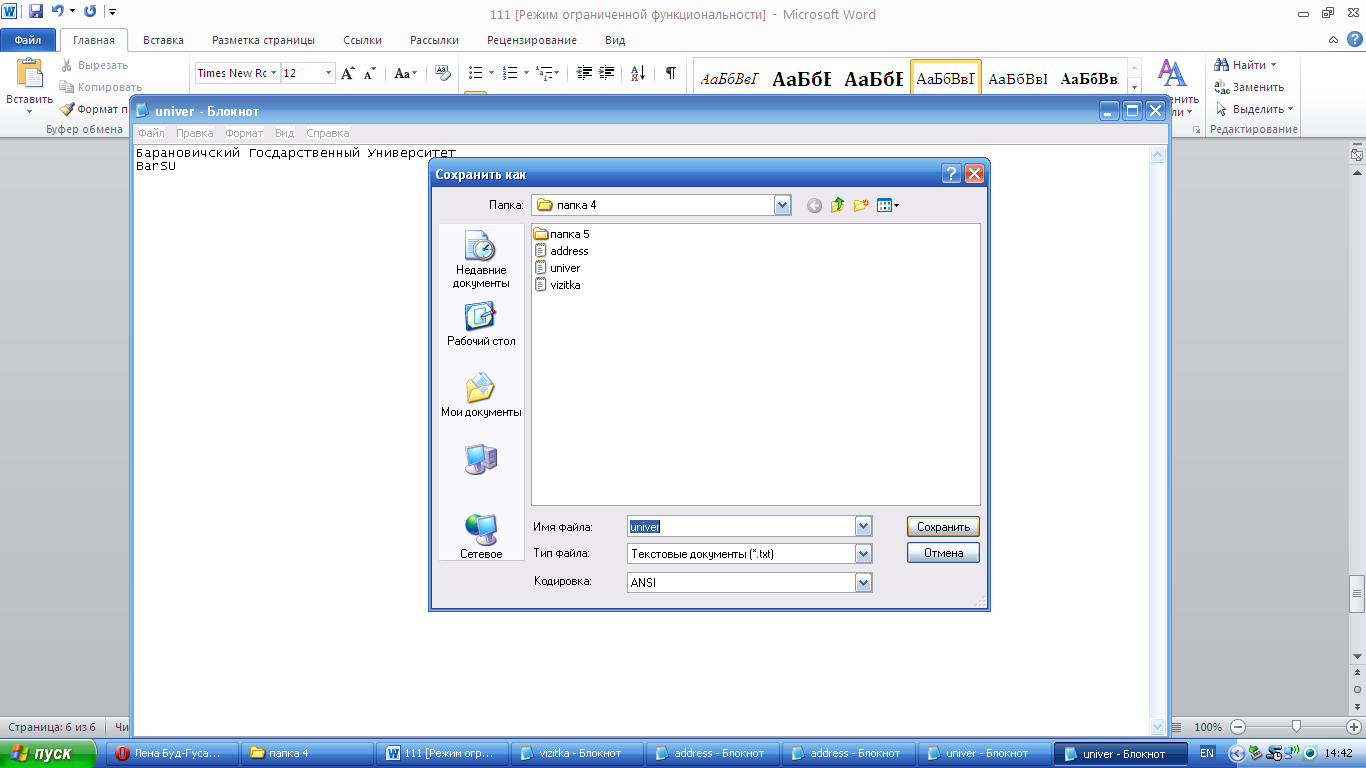Click the Имя файла input field

tap(741, 527)
